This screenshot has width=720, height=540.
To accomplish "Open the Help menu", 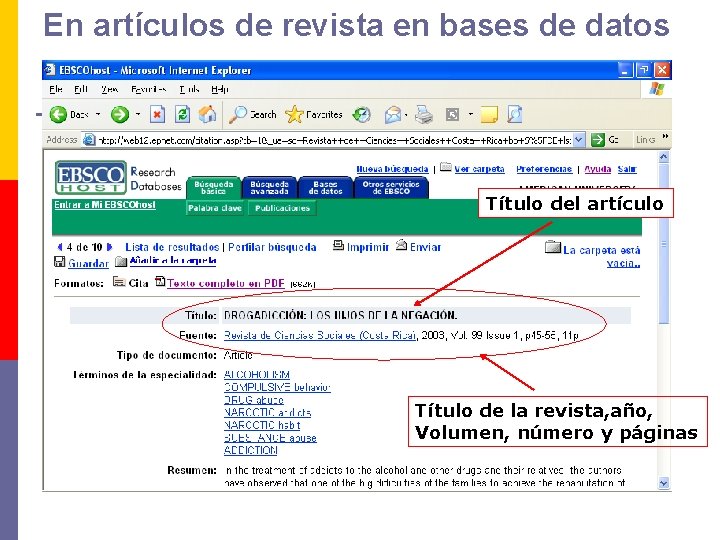I will [x=220, y=89].
